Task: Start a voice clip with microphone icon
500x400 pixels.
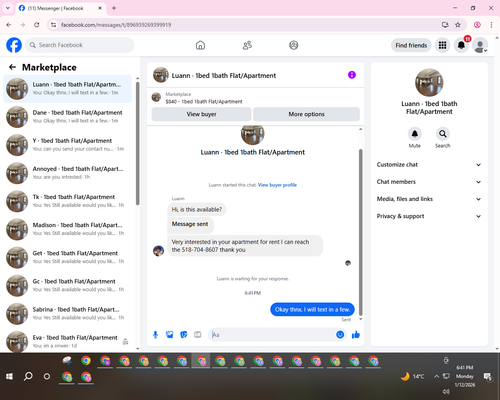Action: pyautogui.click(x=155, y=335)
